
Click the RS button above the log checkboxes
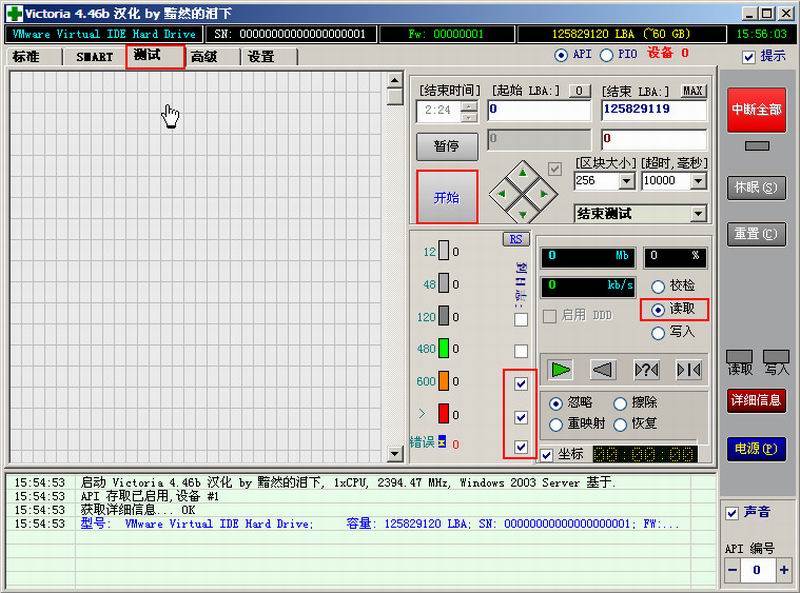[x=515, y=239]
